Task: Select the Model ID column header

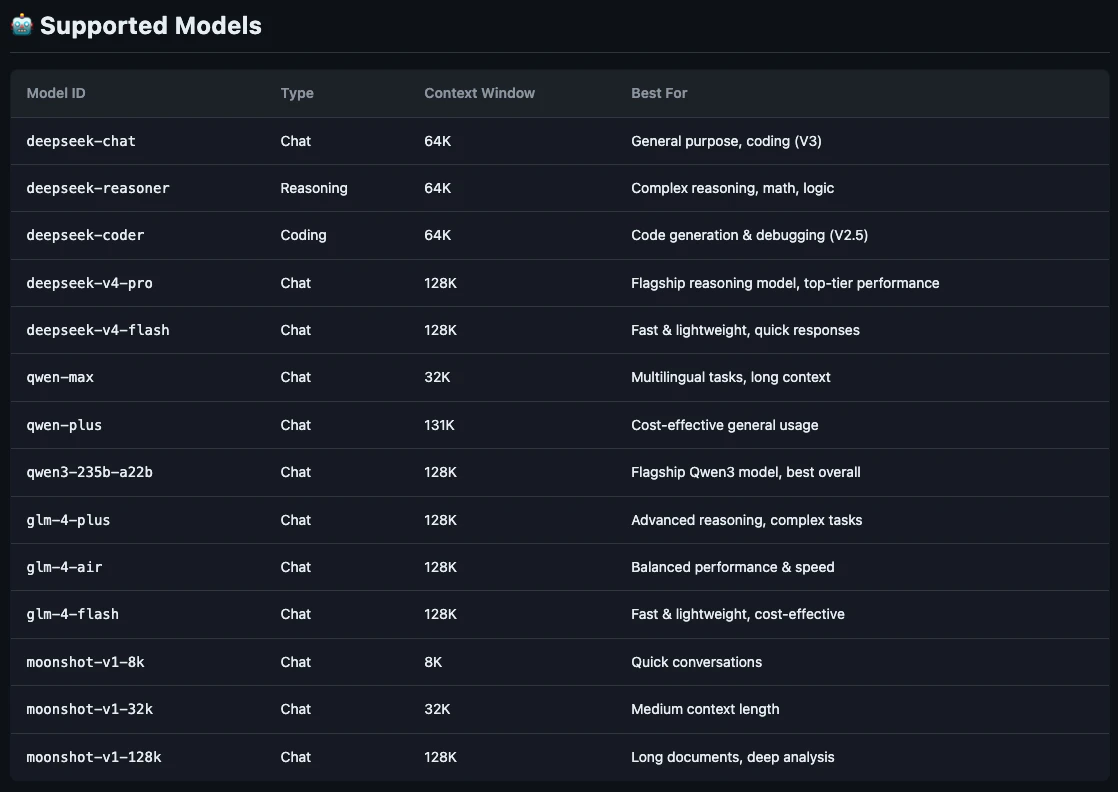Action: click(56, 93)
